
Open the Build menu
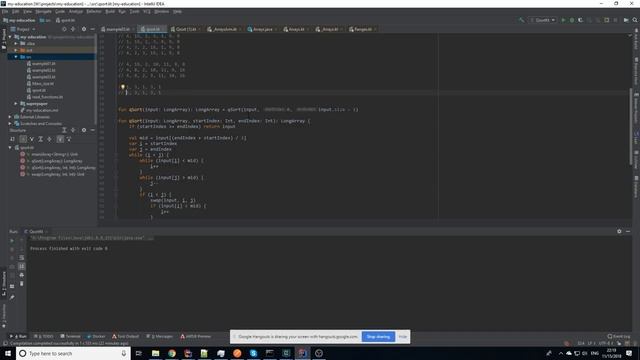coord(110,11)
